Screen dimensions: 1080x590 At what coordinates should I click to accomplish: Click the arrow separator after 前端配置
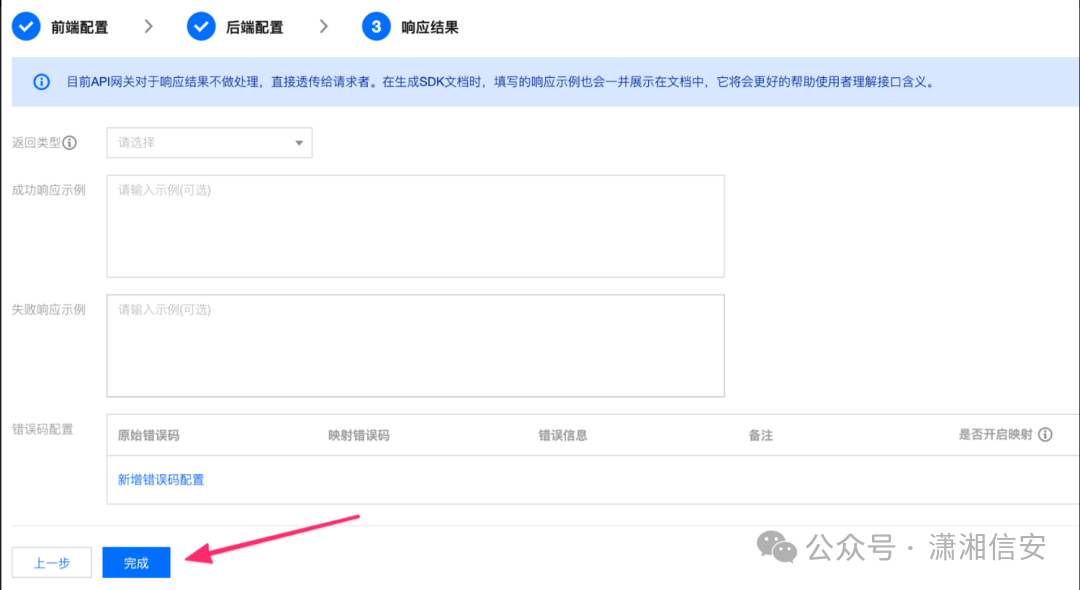click(148, 26)
